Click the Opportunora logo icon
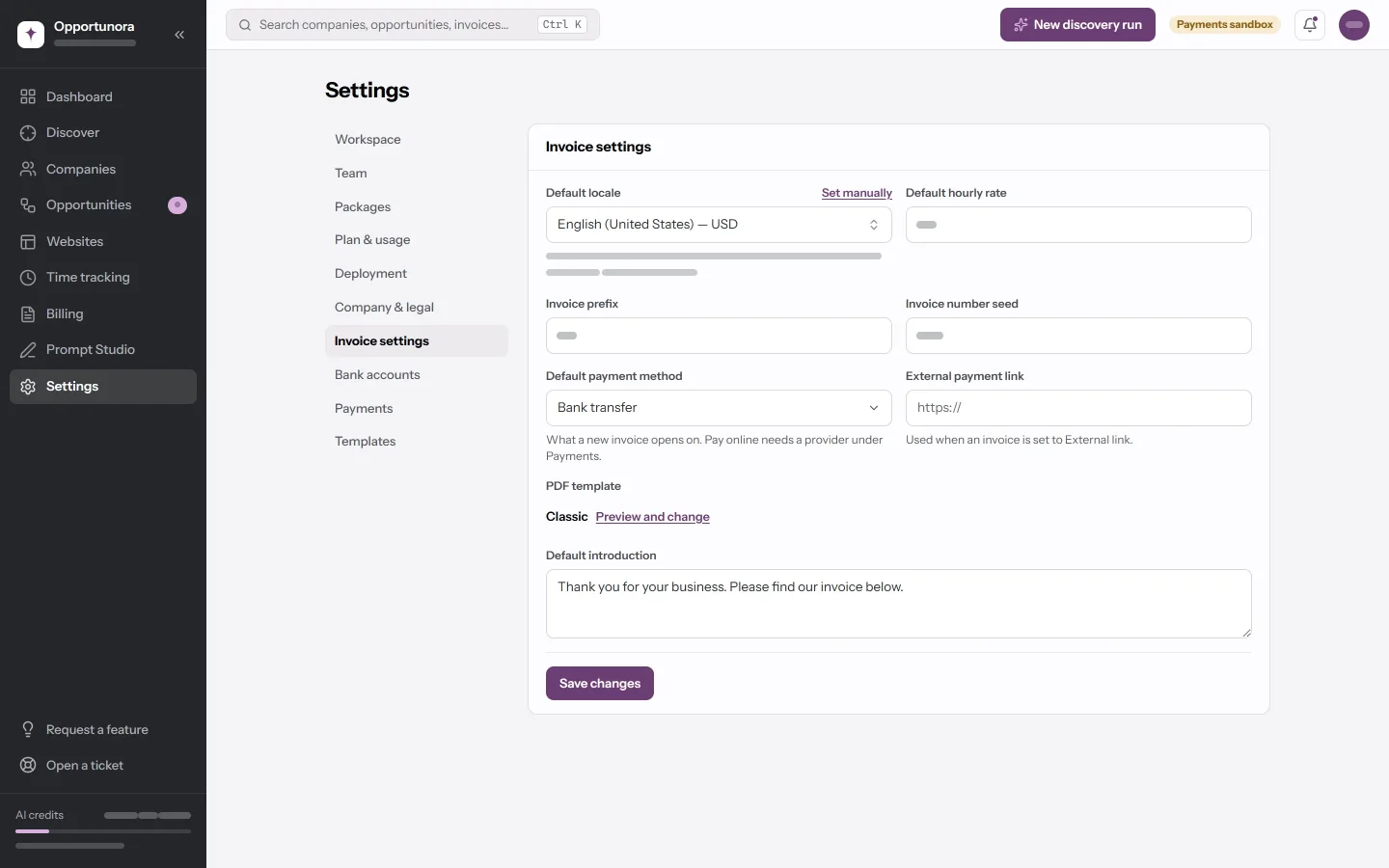The height and width of the screenshot is (868, 1389). click(31, 35)
